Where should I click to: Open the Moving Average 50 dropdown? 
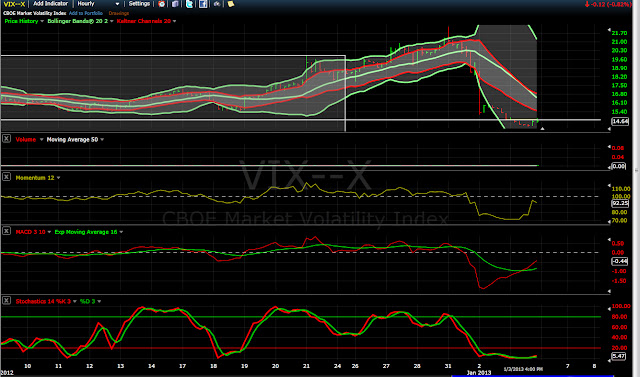tap(102, 140)
